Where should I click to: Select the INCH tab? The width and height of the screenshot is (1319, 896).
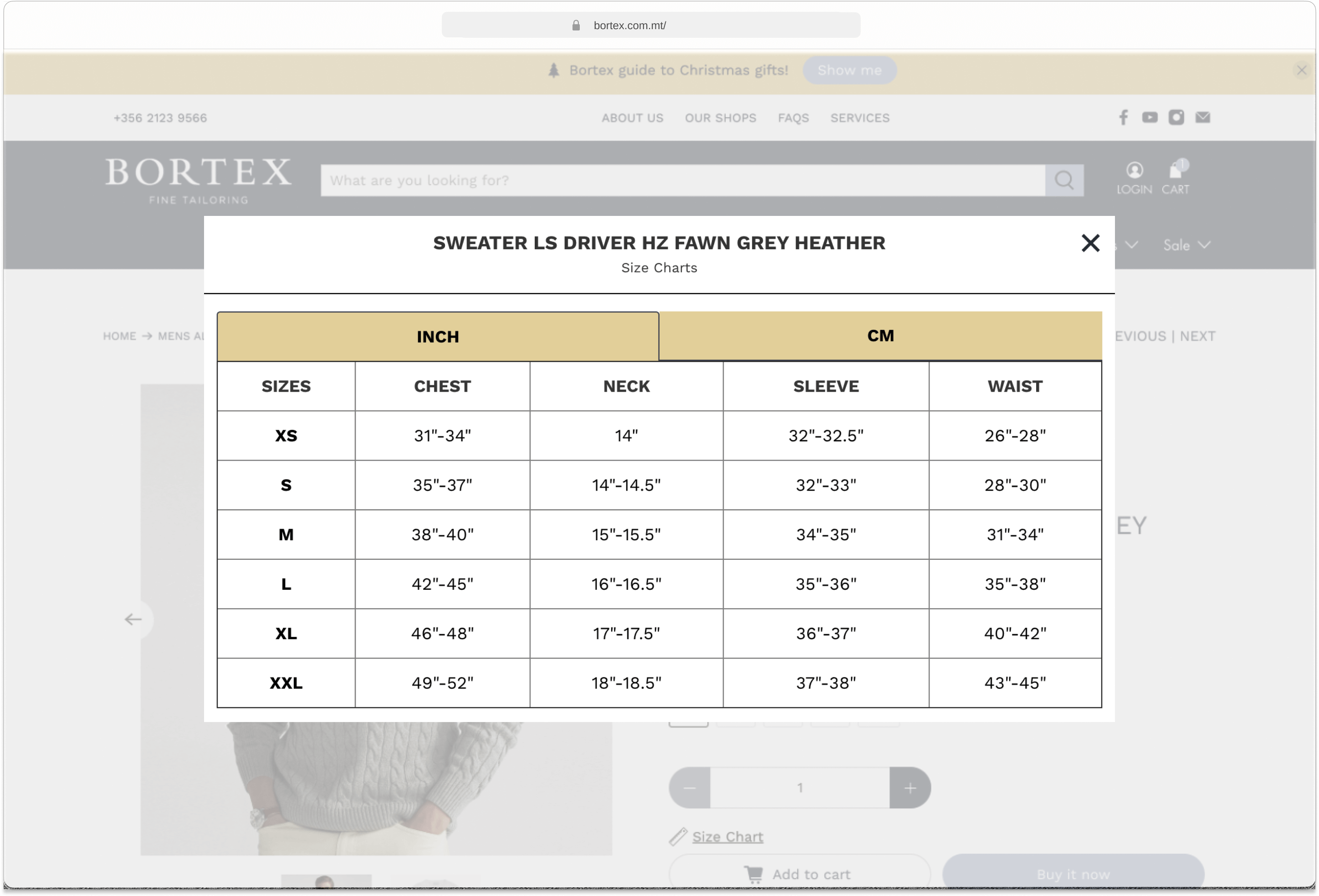click(x=438, y=336)
